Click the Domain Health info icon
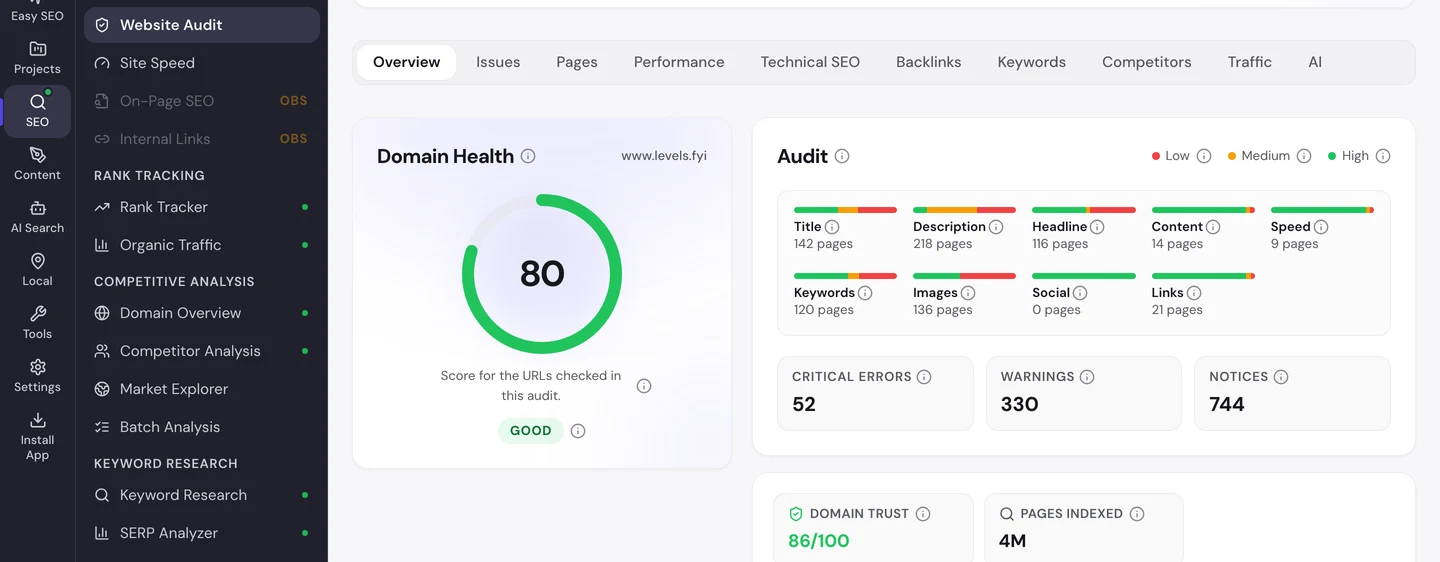1440x562 pixels. 528,156
